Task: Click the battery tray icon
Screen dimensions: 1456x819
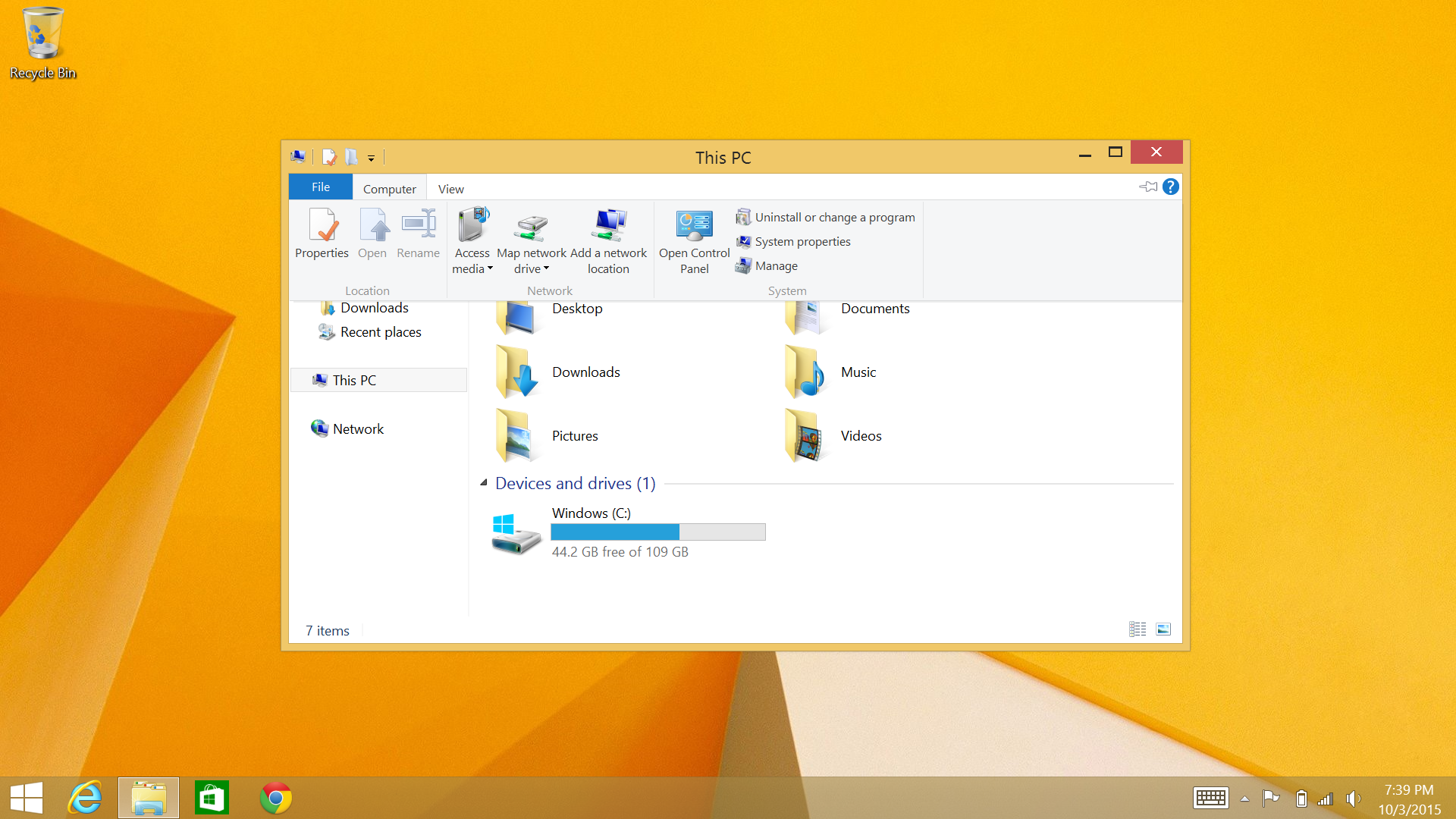Action: [1301, 799]
